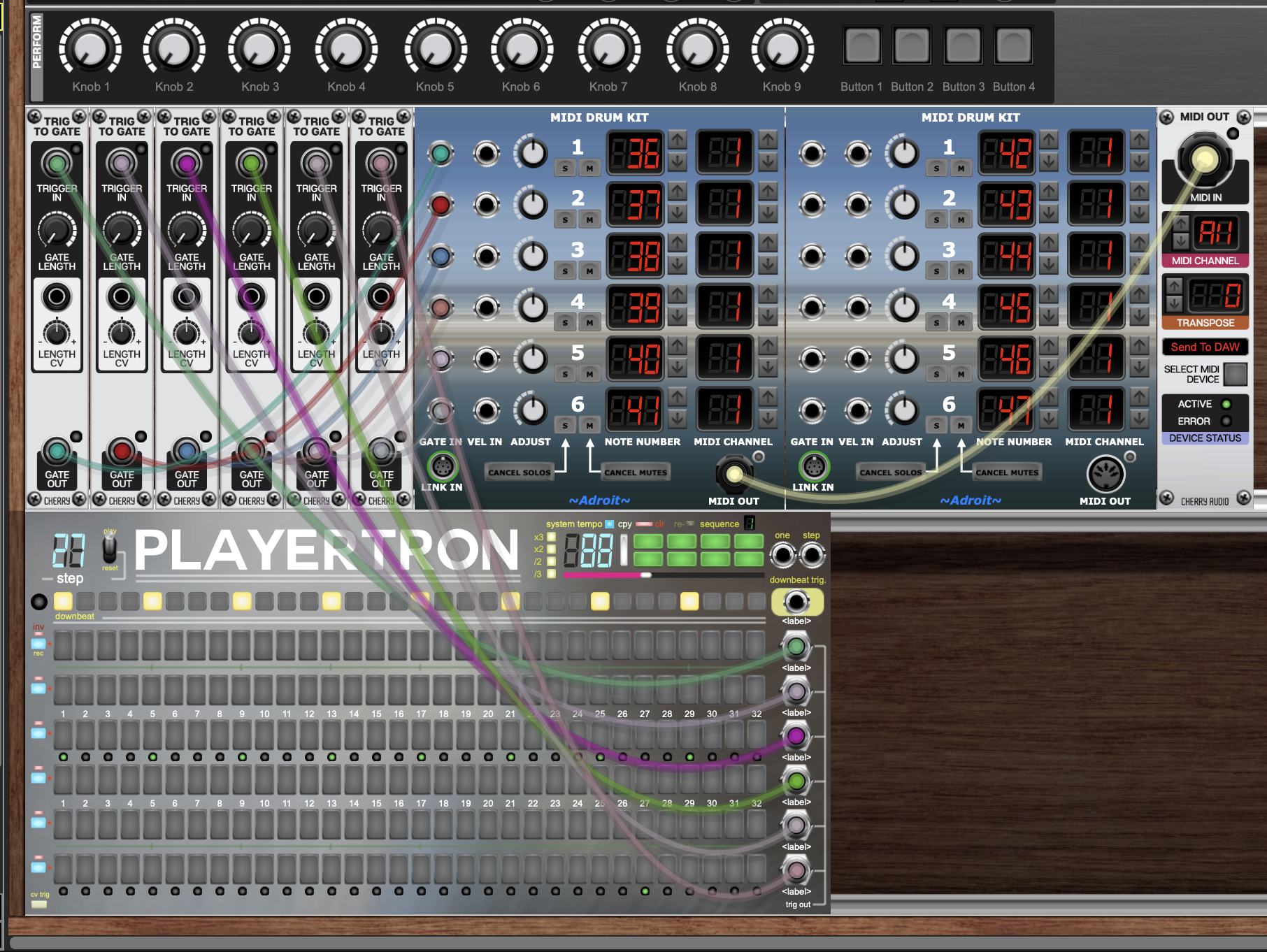Click MIDI OUT jack on left Drum Kit

pos(733,474)
